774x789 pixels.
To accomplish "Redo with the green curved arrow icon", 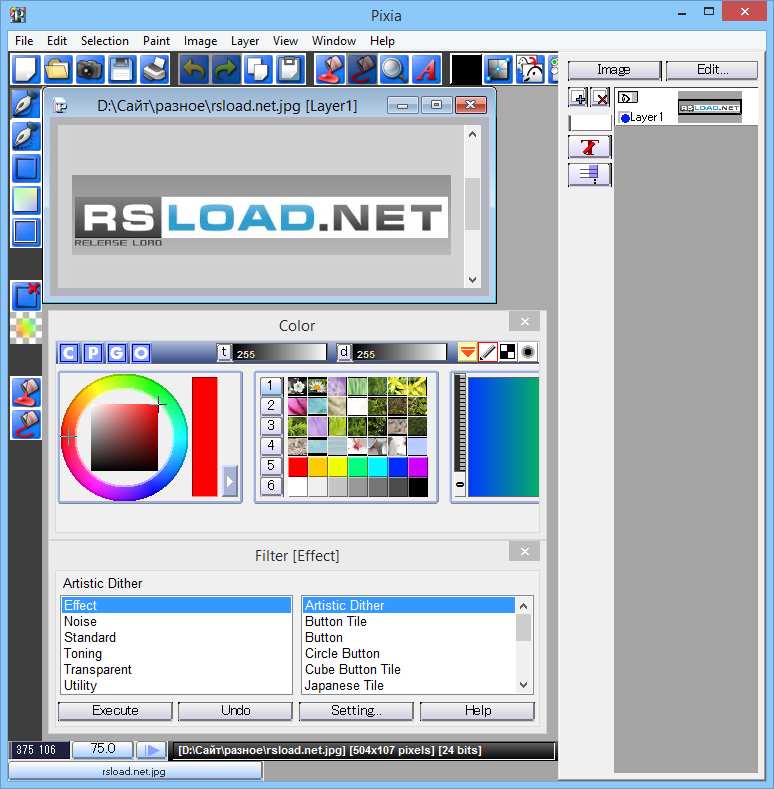I will point(226,69).
